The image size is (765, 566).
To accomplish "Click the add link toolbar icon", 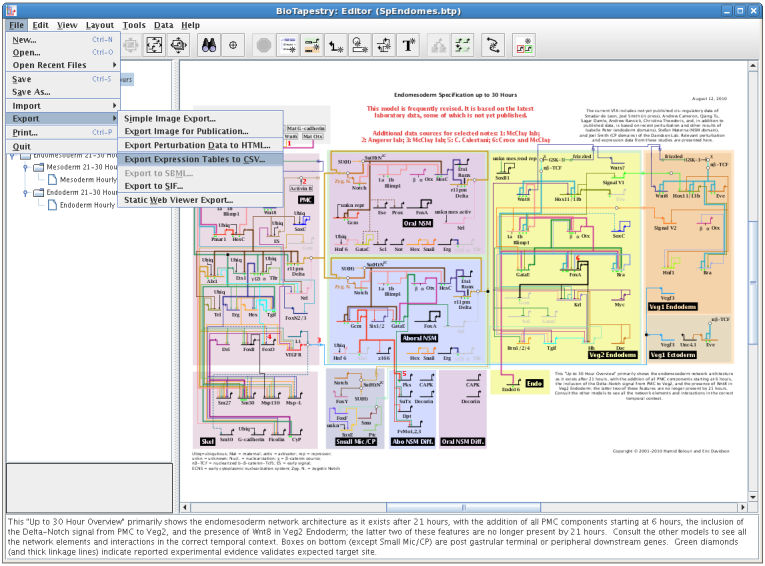I will click(338, 44).
